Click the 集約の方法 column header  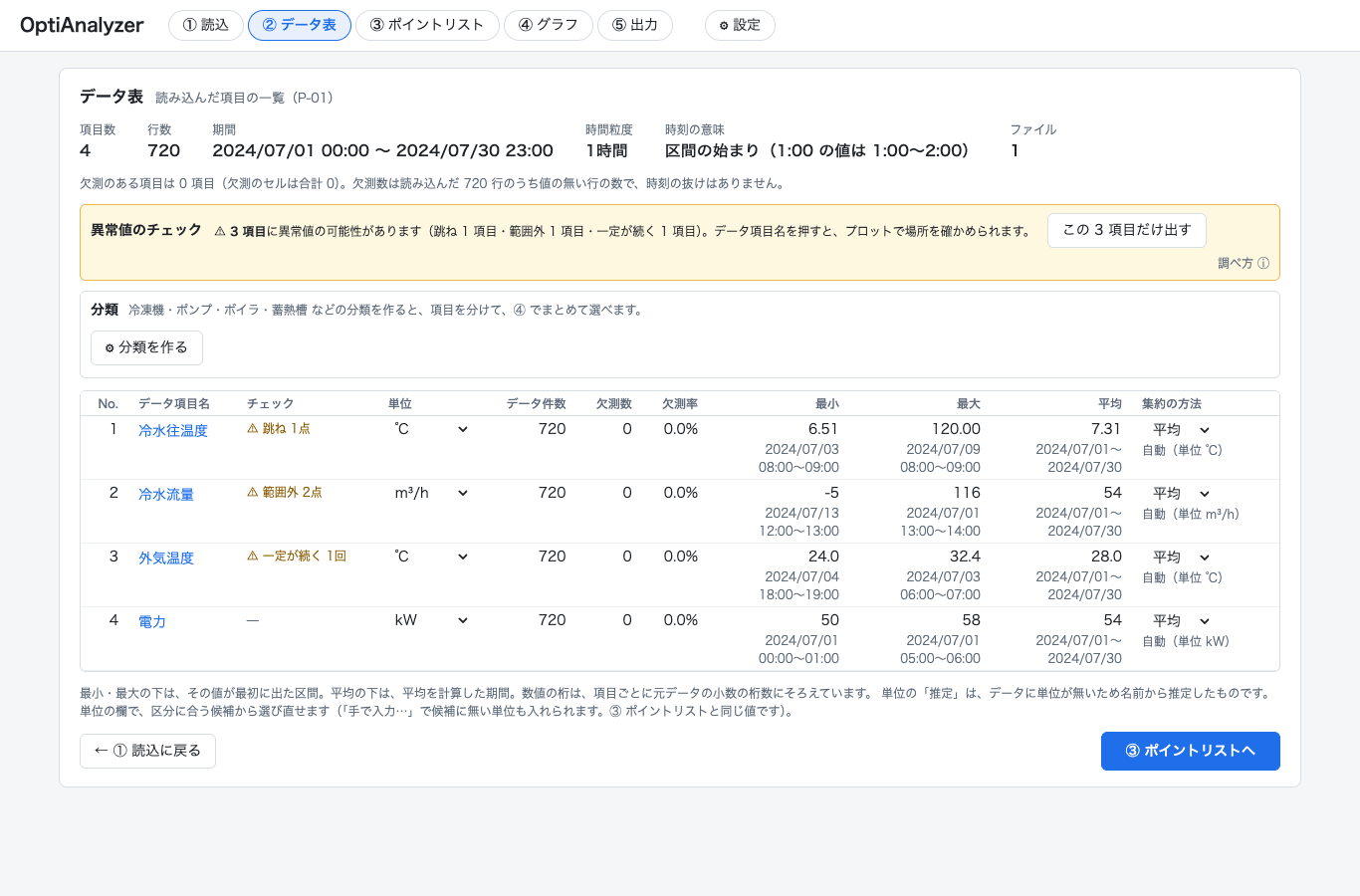click(1172, 404)
